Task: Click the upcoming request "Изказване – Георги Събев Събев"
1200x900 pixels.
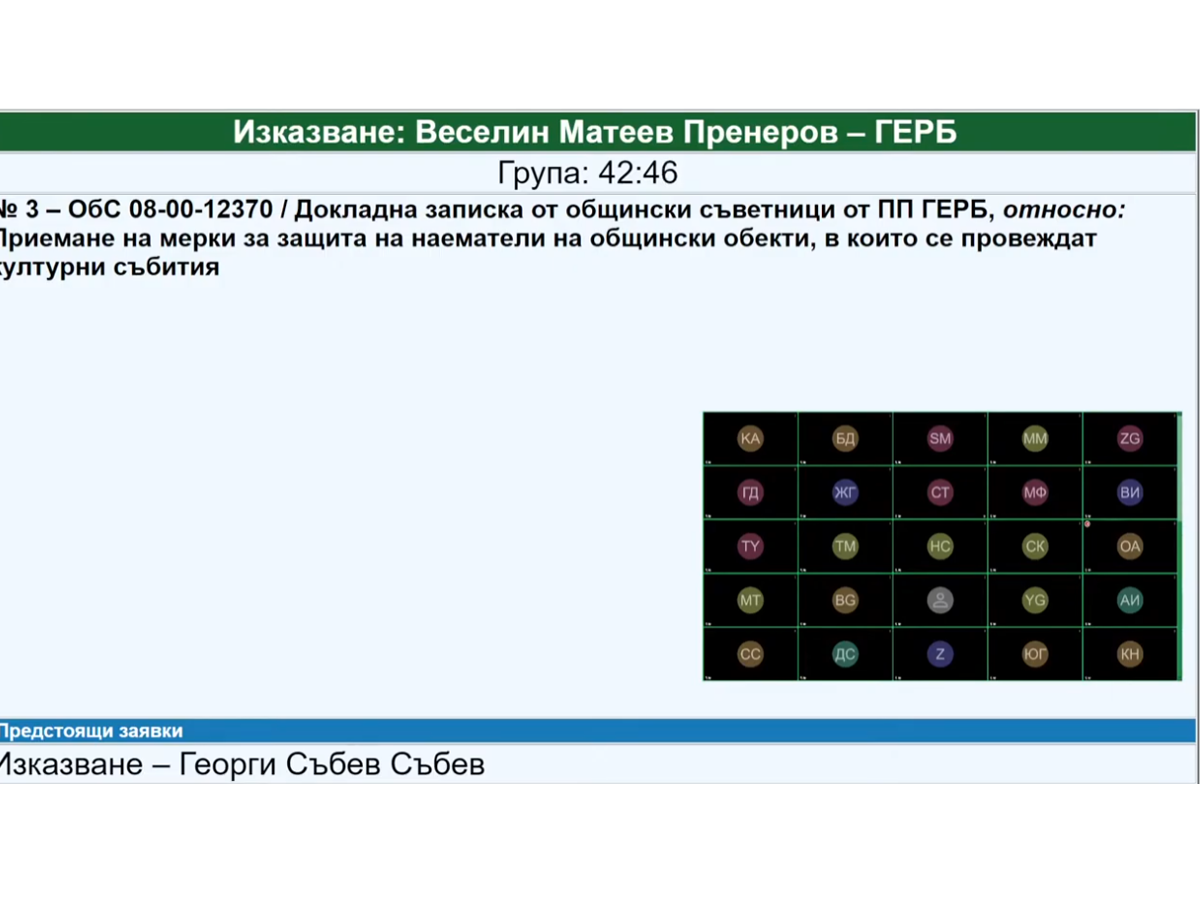Action: coord(242,765)
